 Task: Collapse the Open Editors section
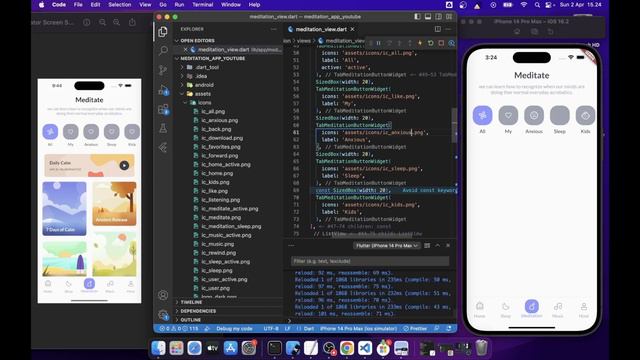(198, 40)
